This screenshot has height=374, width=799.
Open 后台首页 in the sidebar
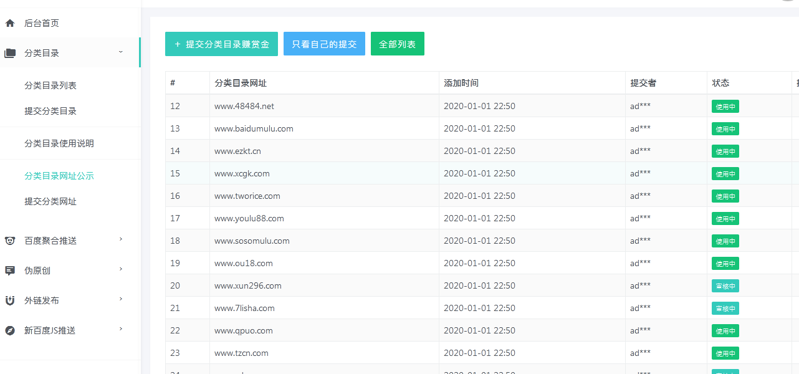coord(42,23)
